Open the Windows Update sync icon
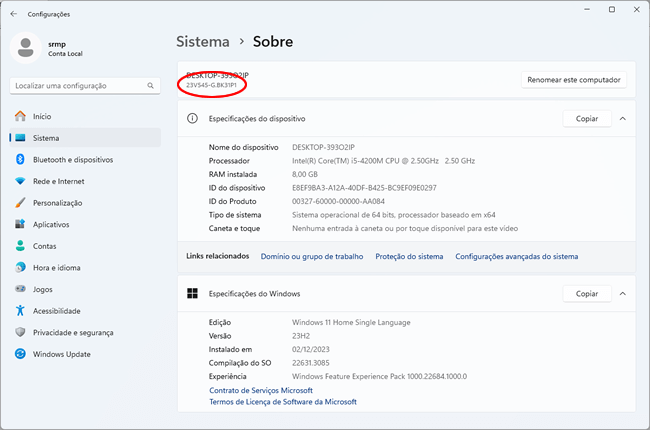650x430 pixels. click(20, 354)
